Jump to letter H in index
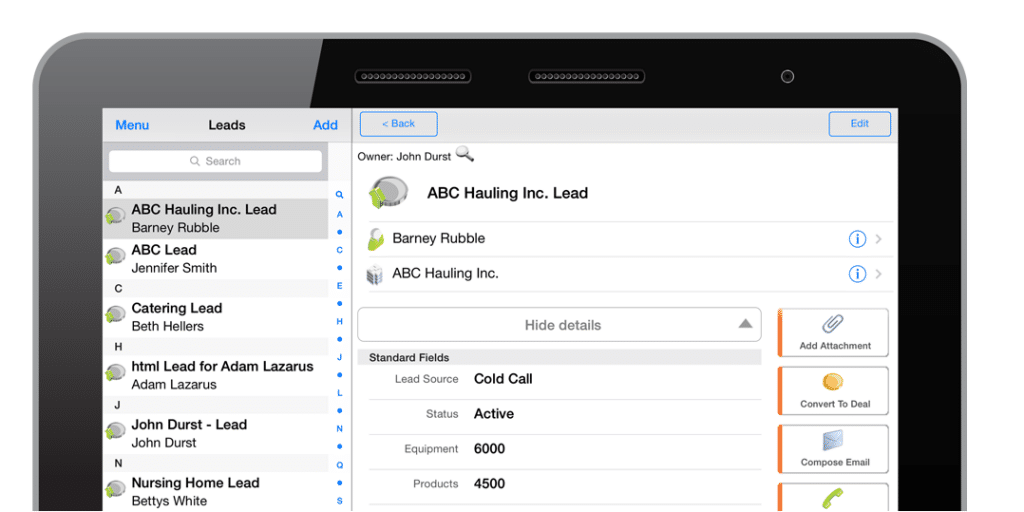 click(x=339, y=322)
